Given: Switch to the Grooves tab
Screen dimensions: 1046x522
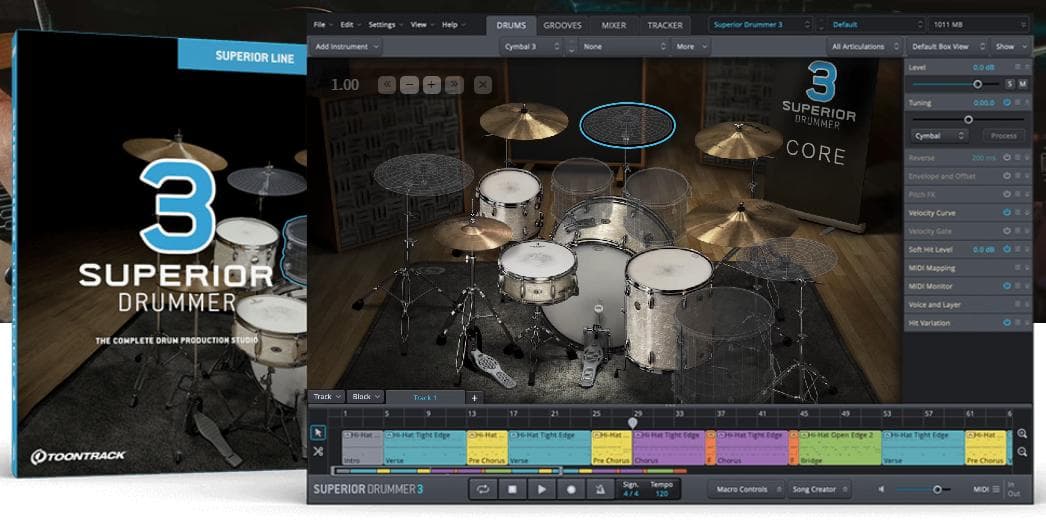Looking at the screenshot, I should 563,24.
